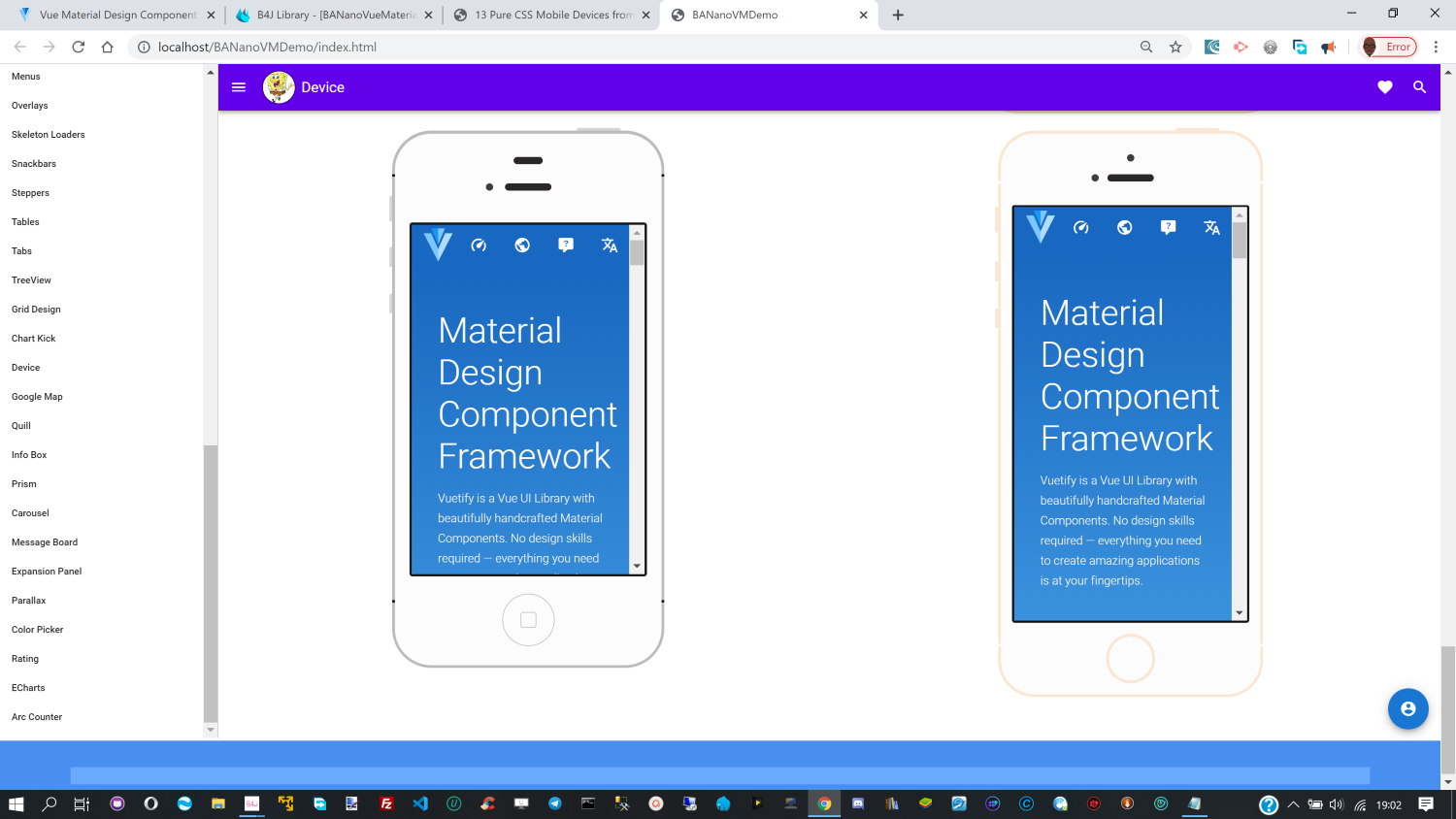Viewport: 1456px width, 819px height.
Task: Go to Parallax in sidebar
Action: pyautogui.click(x=29, y=601)
